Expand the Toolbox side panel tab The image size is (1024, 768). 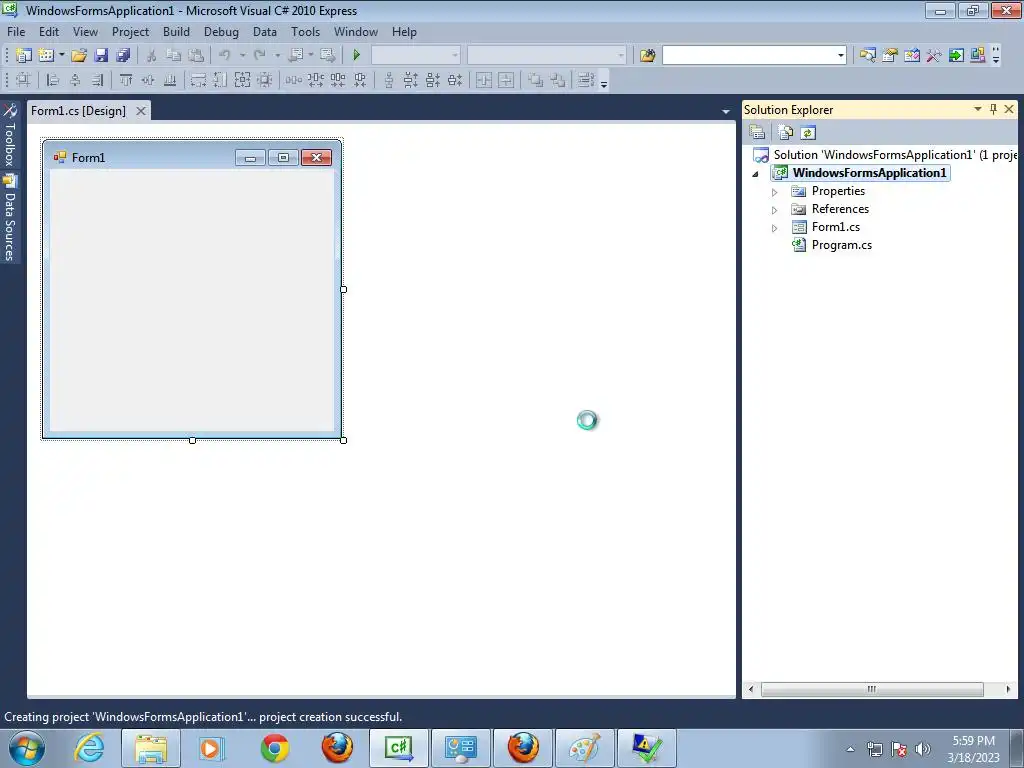point(10,136)
